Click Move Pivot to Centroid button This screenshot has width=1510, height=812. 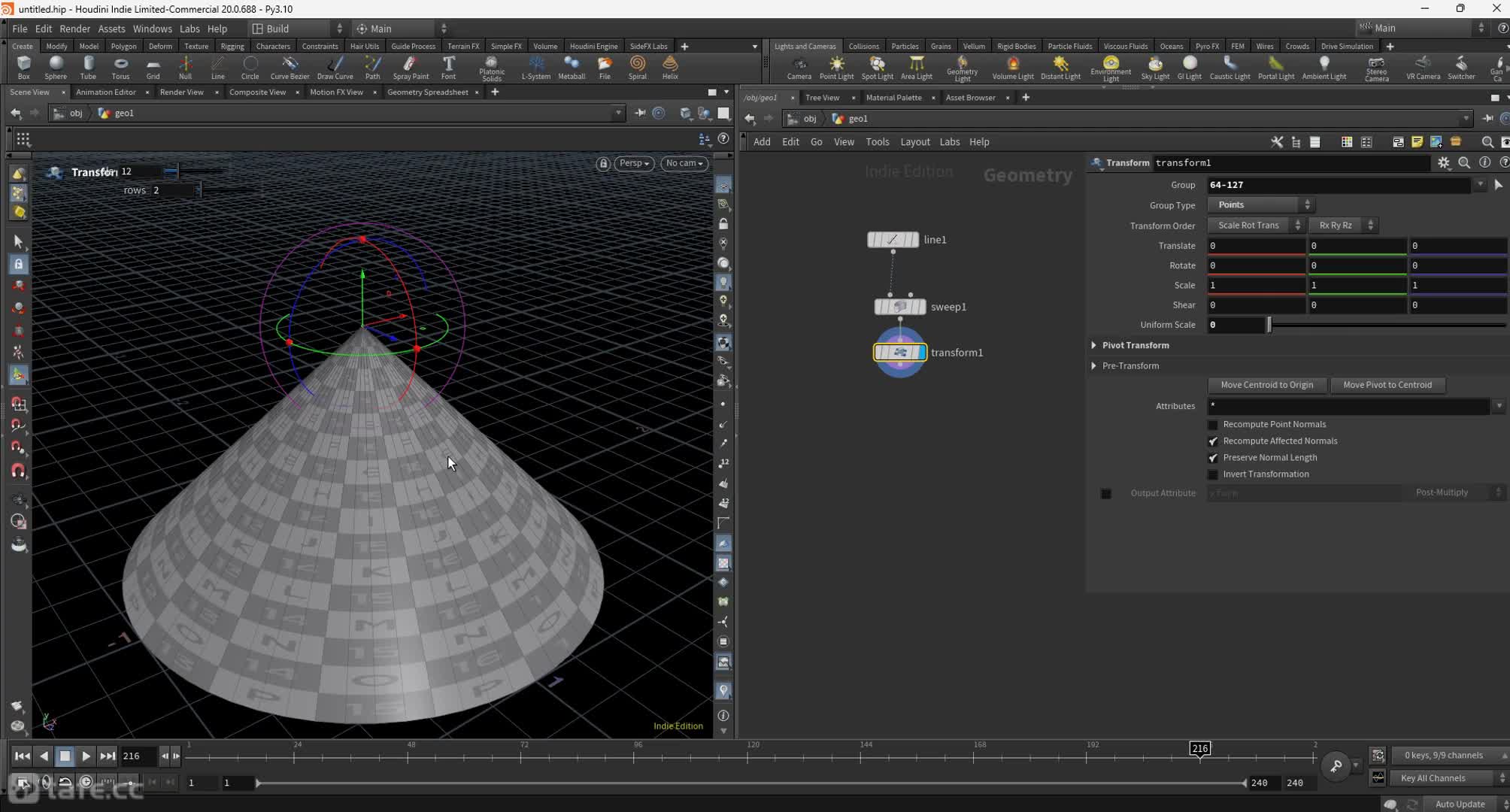1387,384
